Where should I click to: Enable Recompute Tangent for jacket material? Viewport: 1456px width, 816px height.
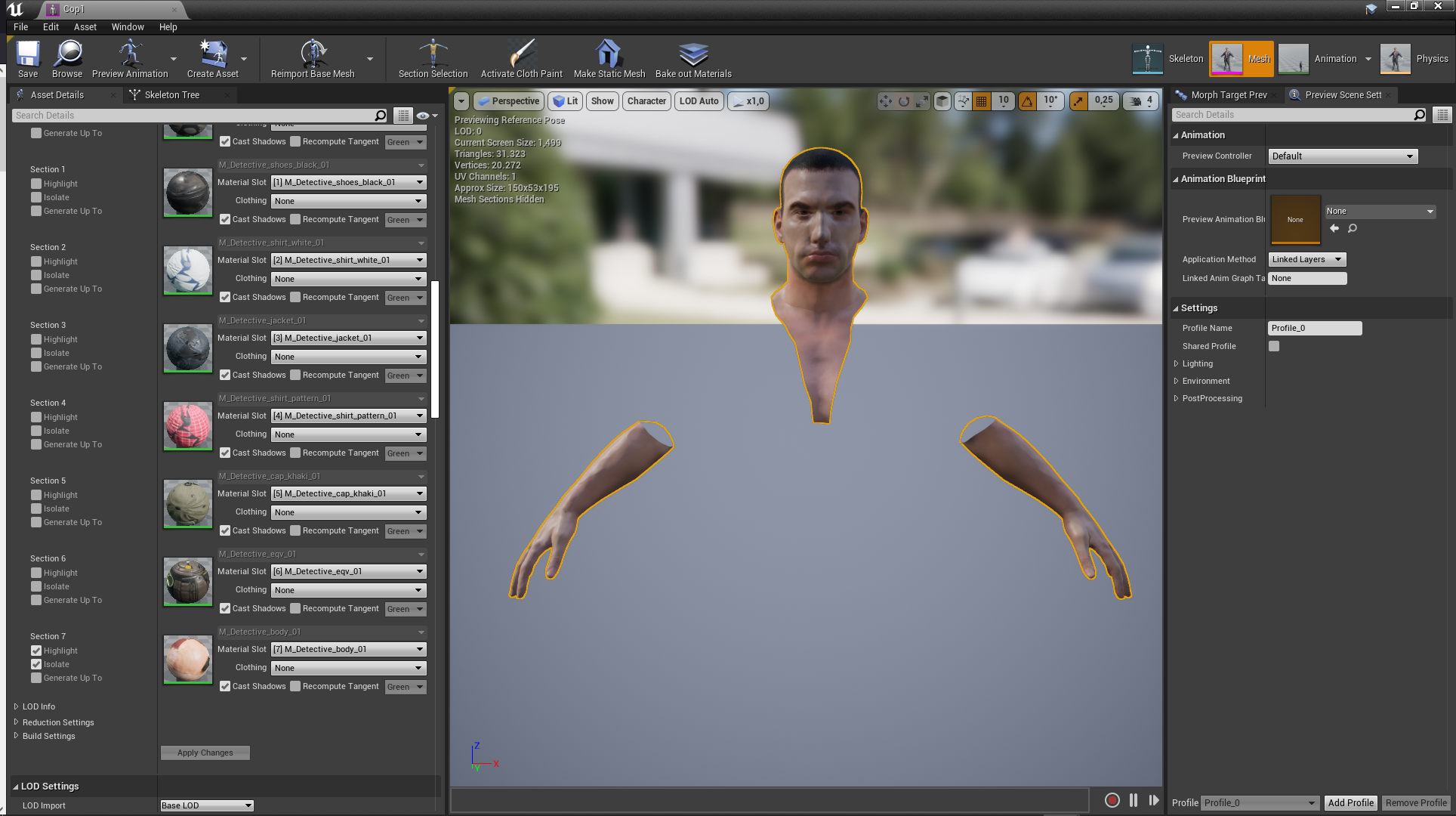tap(295, 375)
